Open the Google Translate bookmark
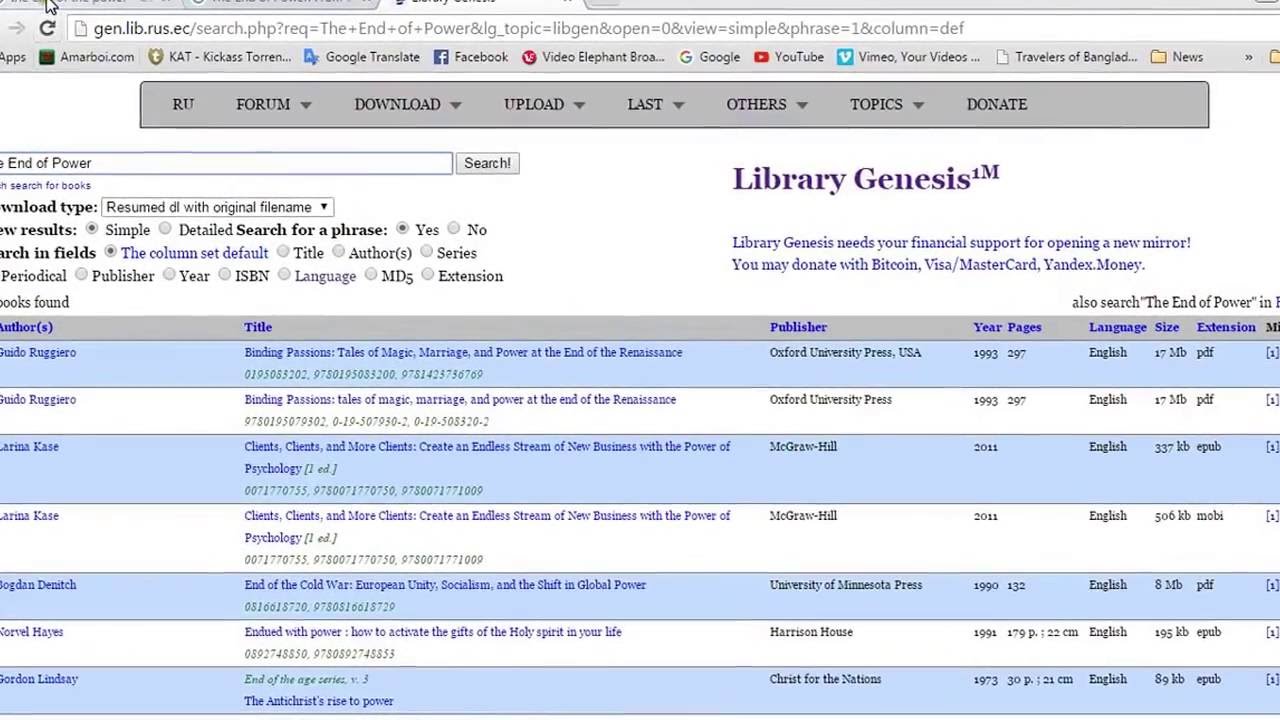Screen dimensions: 1280x720 click(x=362, y=57)
